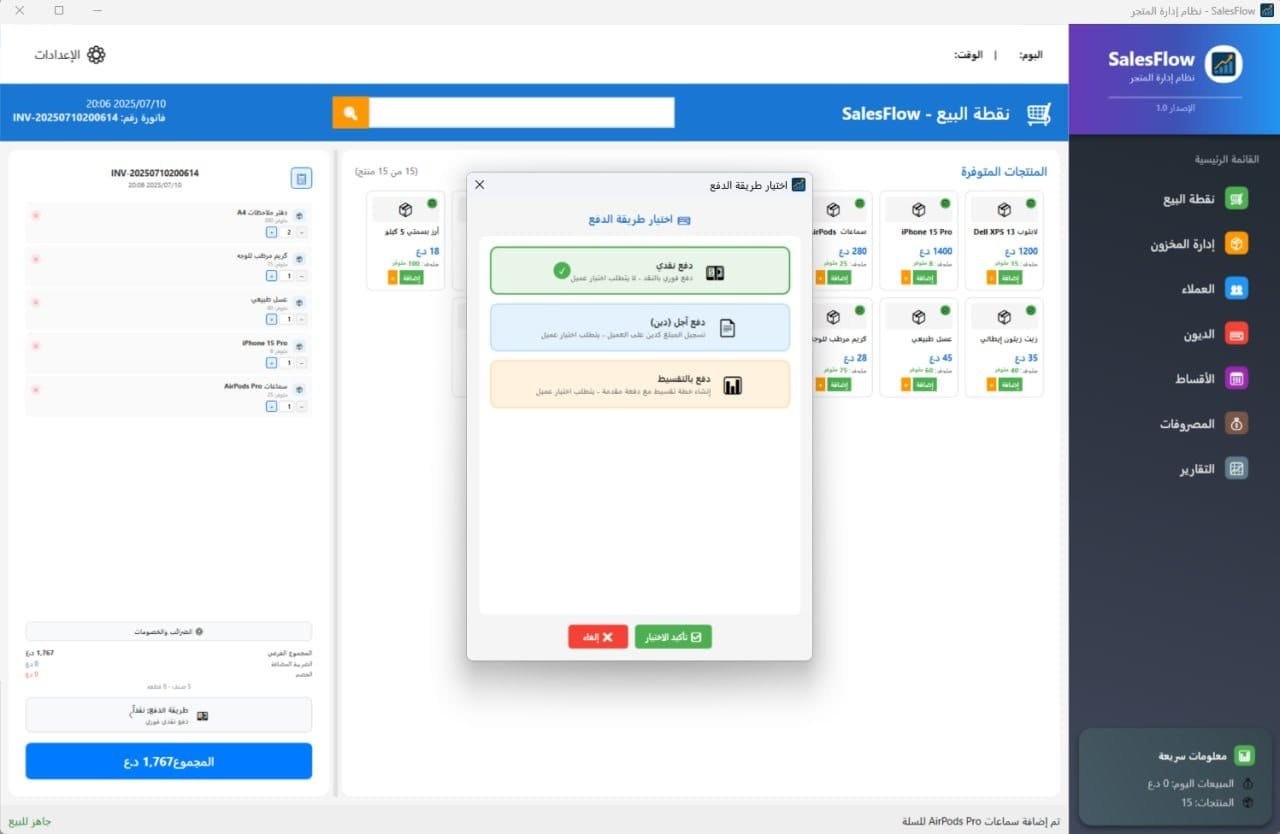Confirm the selection (تأكيد الاختيار)
Image resolution: width=1280 pixels, height=834 pixels.
tap(673, 637)
